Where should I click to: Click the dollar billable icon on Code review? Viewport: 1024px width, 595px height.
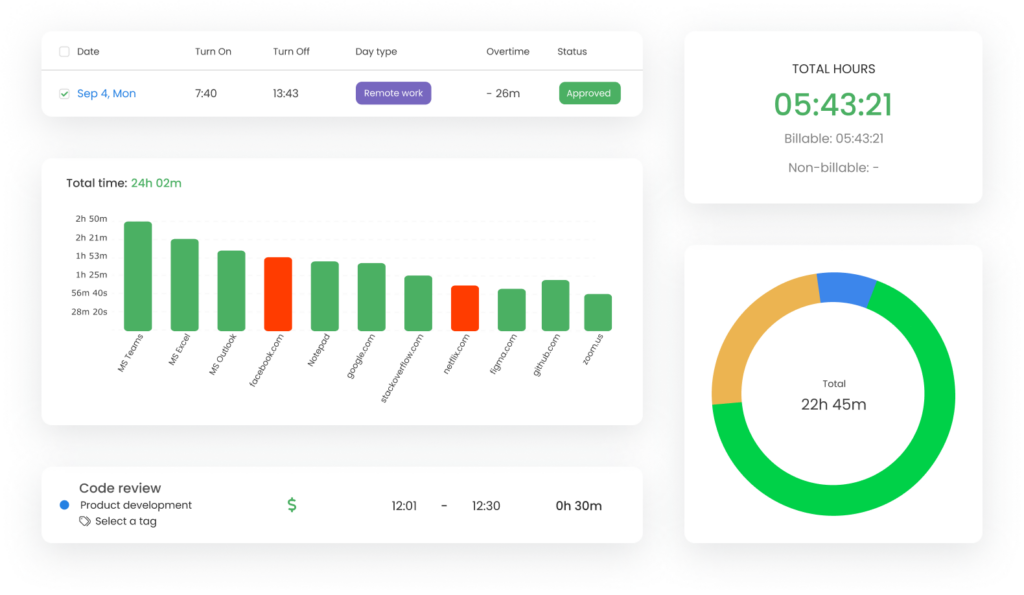(x=291, y=505)
